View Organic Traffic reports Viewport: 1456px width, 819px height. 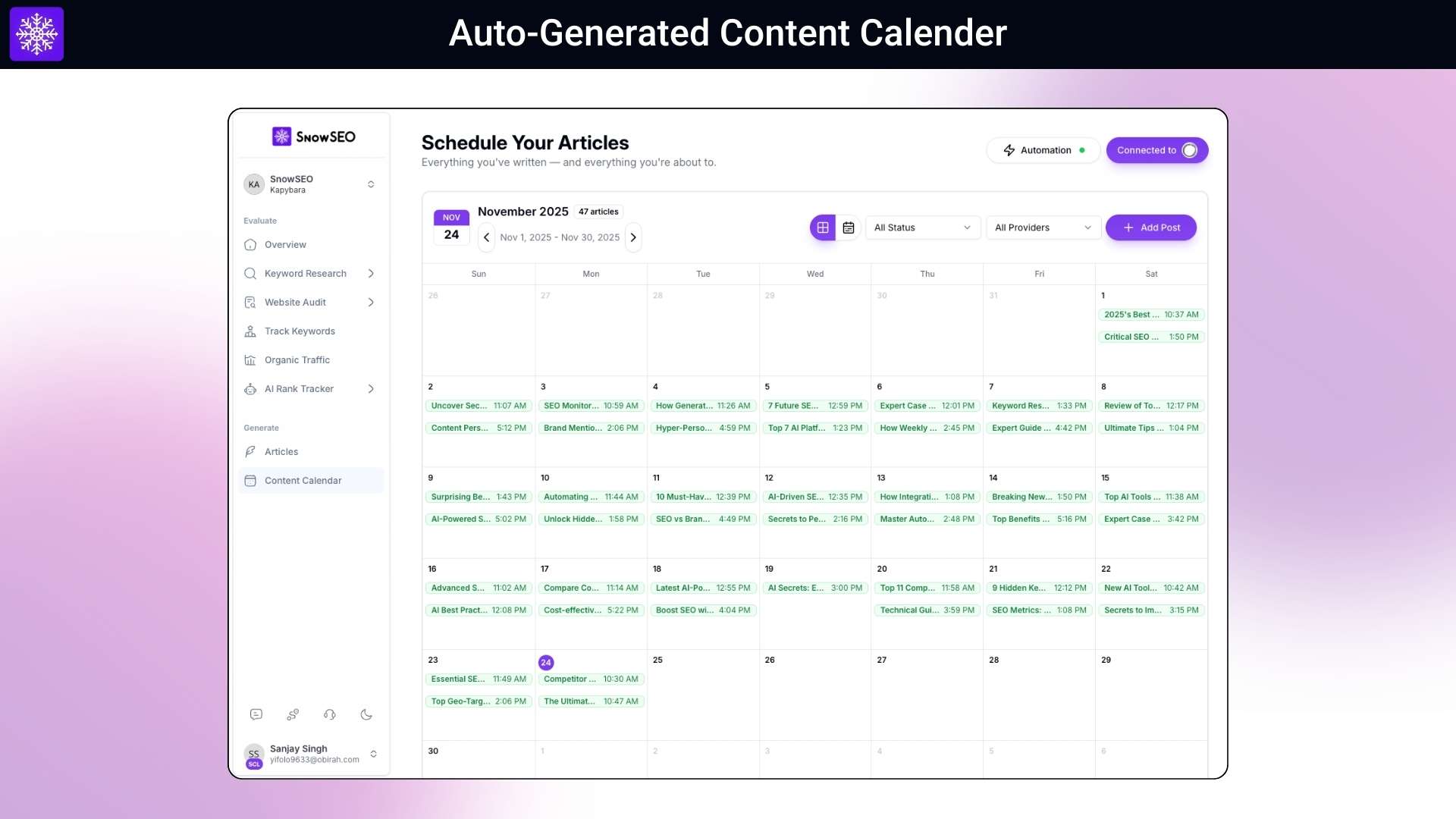click(297, 359)
